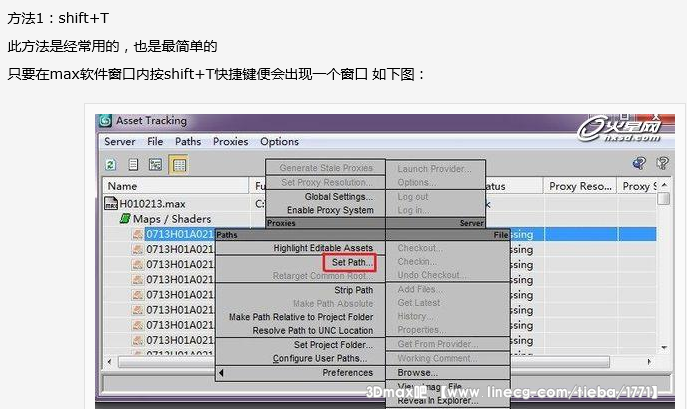Choose Global Settings... in Proxies menu
Screen dimensions: 687x409
339,197
